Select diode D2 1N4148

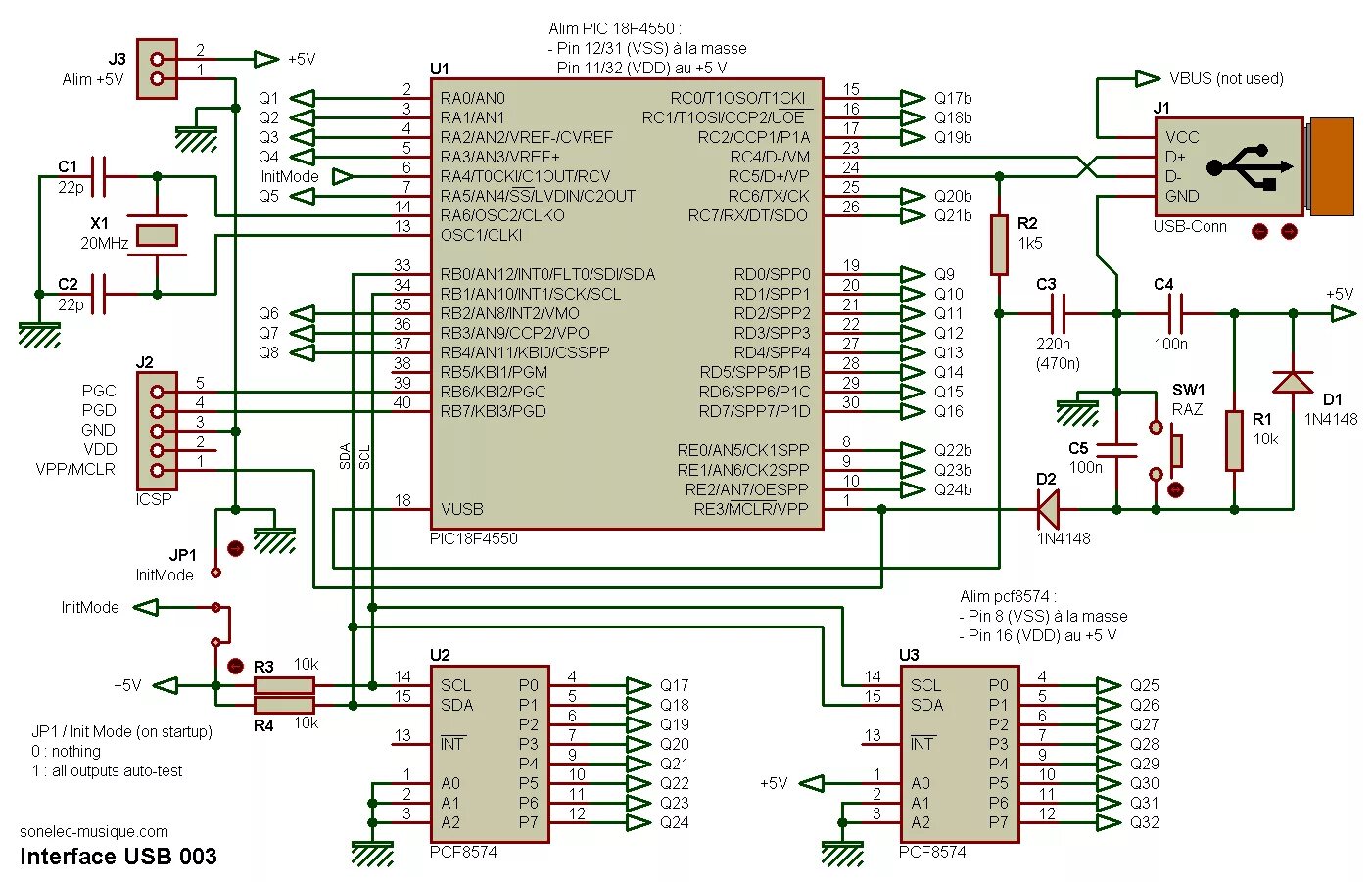pos(1048,509)
